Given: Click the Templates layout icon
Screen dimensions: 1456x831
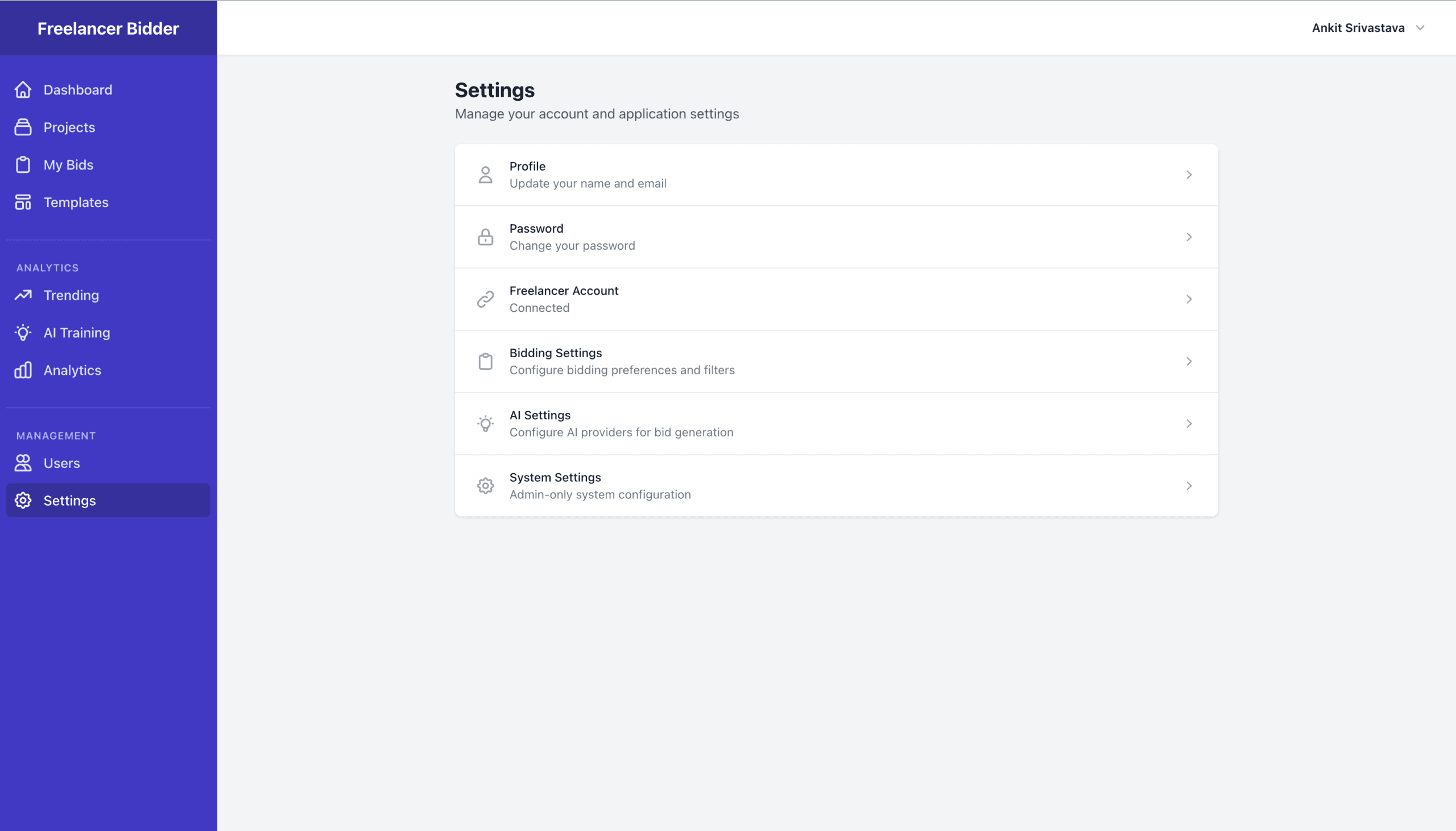Looking at the screenshot, I should point(23,202).
